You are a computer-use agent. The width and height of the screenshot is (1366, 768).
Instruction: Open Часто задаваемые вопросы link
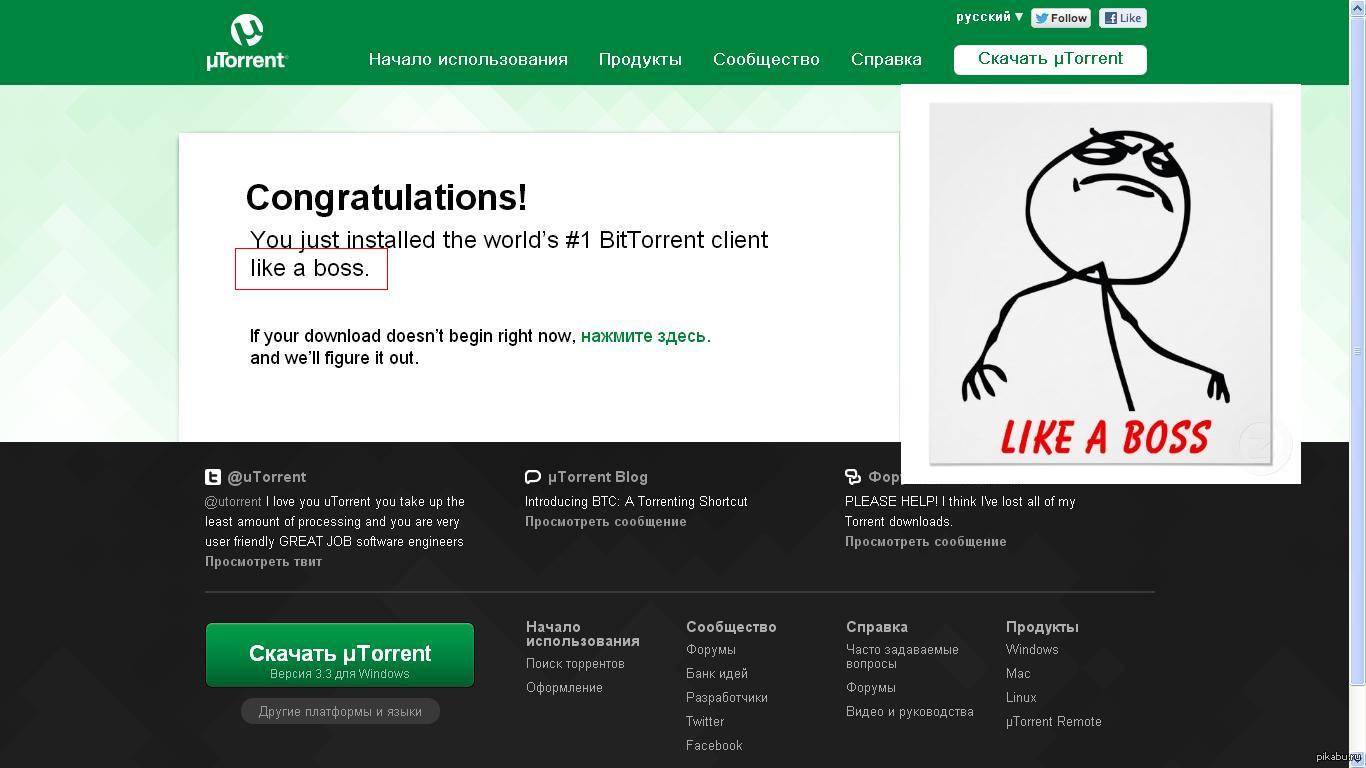pos(902,657)
